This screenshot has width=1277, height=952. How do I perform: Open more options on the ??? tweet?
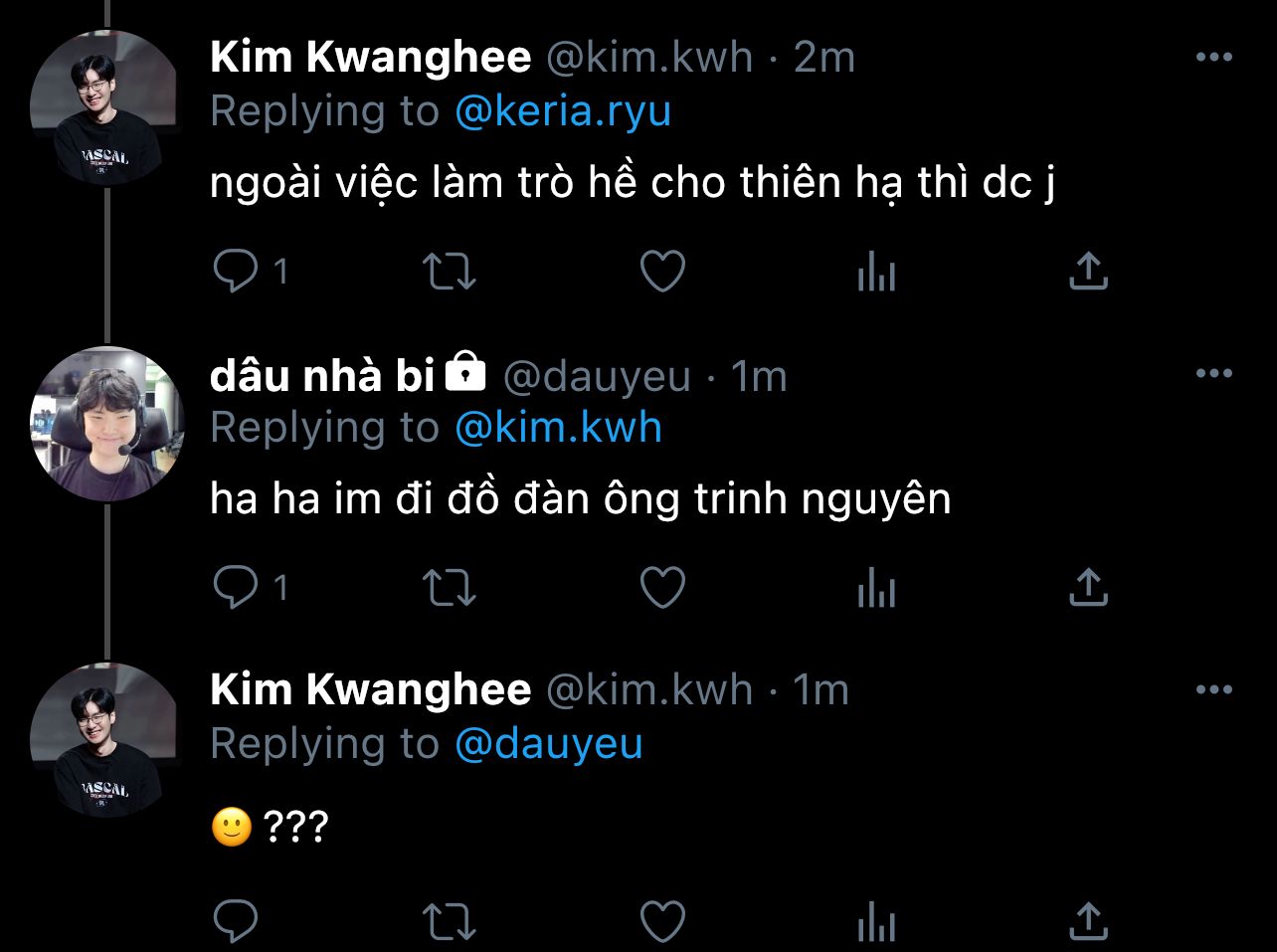coord(1213,689)
